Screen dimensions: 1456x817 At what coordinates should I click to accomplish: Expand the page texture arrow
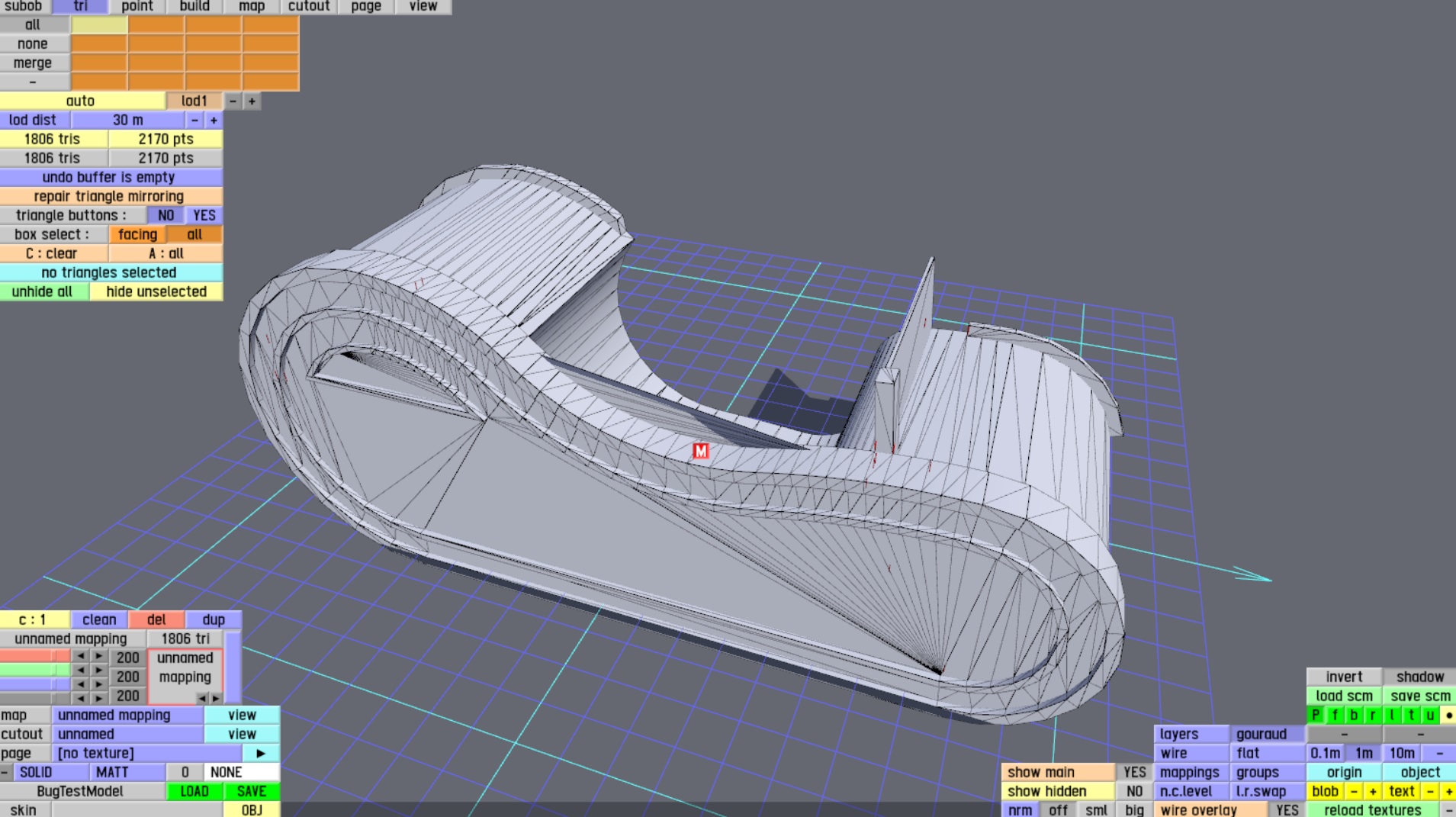click(x=261, y=753)
